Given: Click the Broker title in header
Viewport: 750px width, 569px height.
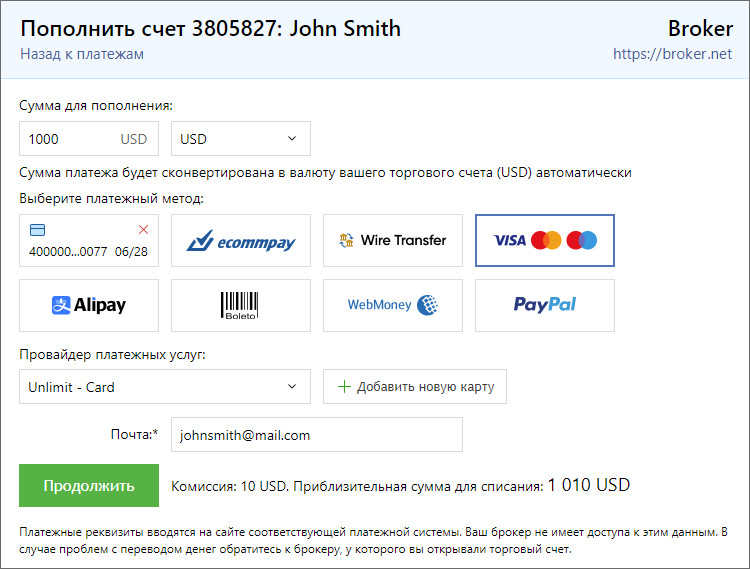Looking at the screenshot, I should (700, 28).
